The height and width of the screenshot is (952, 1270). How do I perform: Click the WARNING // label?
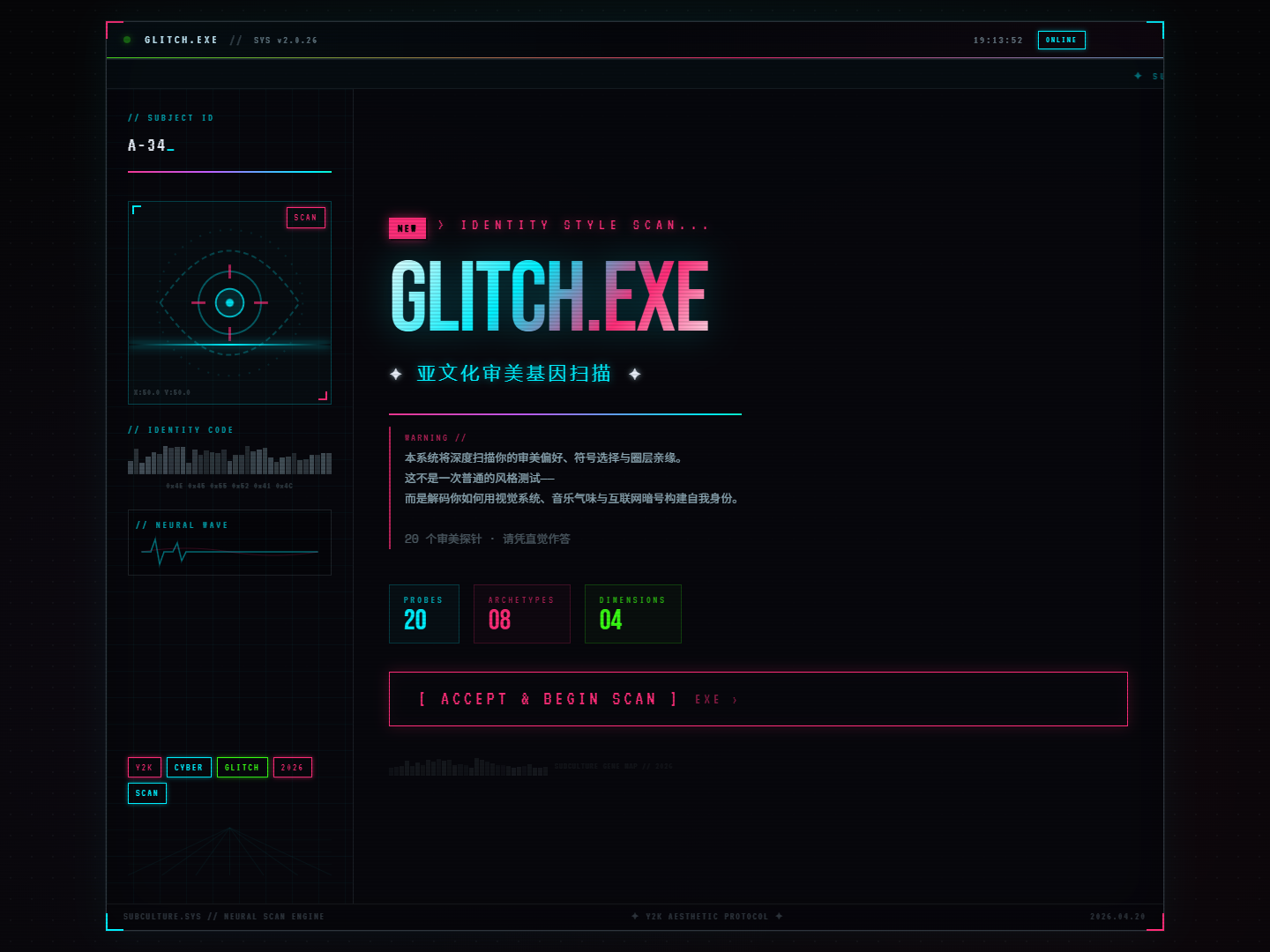tap(435, 438)
